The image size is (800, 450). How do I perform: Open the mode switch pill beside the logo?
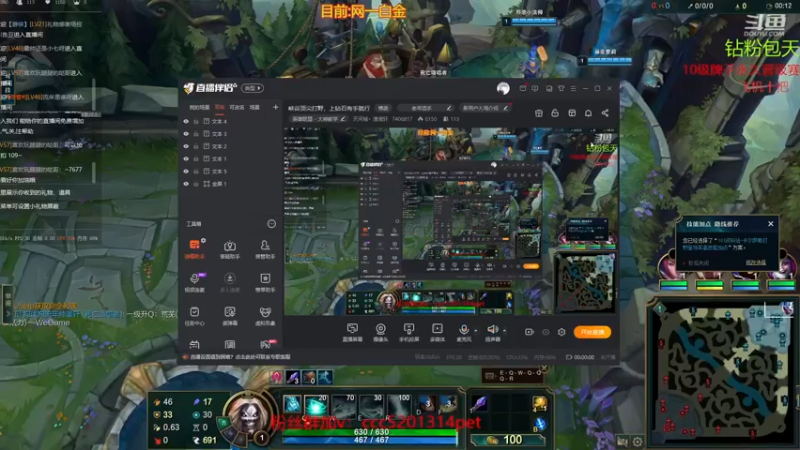coord(252,88)
